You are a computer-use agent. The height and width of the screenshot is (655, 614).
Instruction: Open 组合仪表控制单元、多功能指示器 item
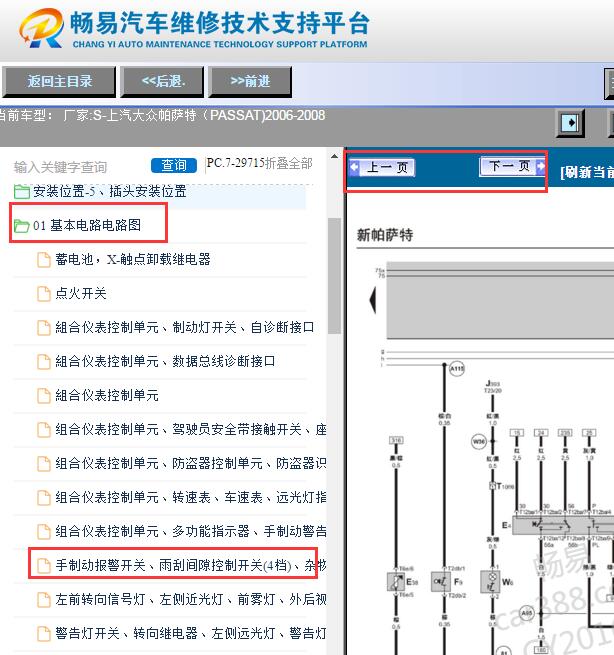pos(191,531)
